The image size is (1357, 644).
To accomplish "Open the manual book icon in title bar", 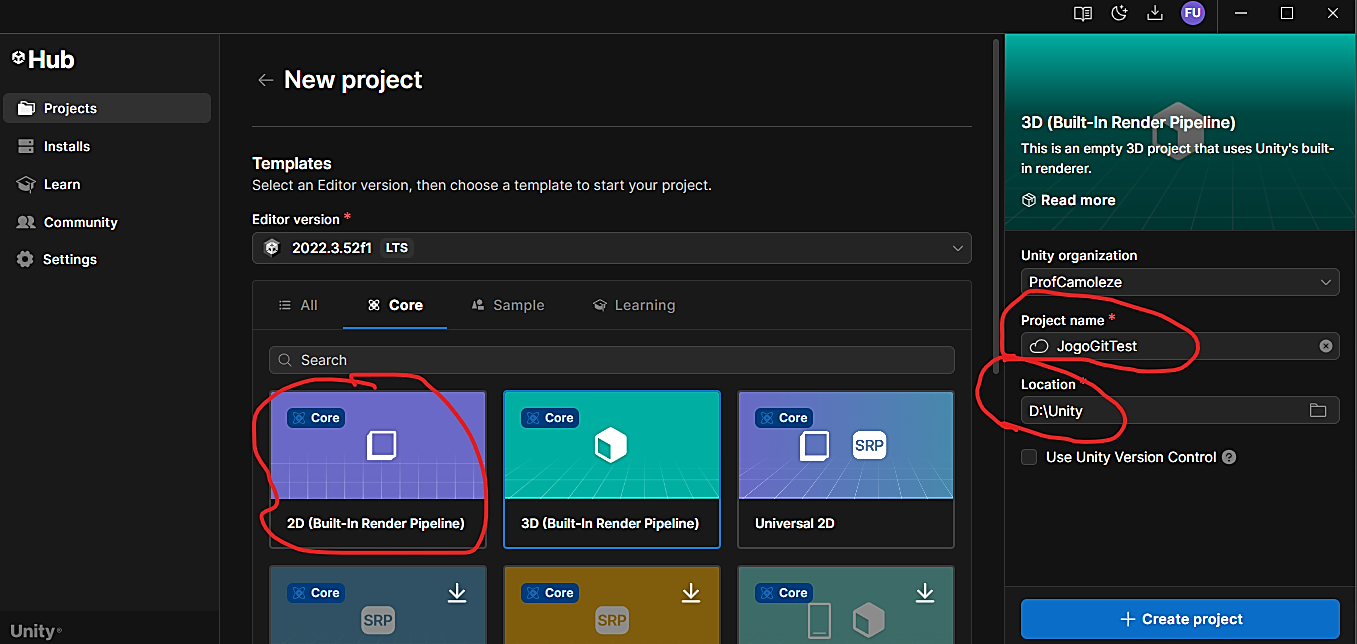I will point(1082,13).
